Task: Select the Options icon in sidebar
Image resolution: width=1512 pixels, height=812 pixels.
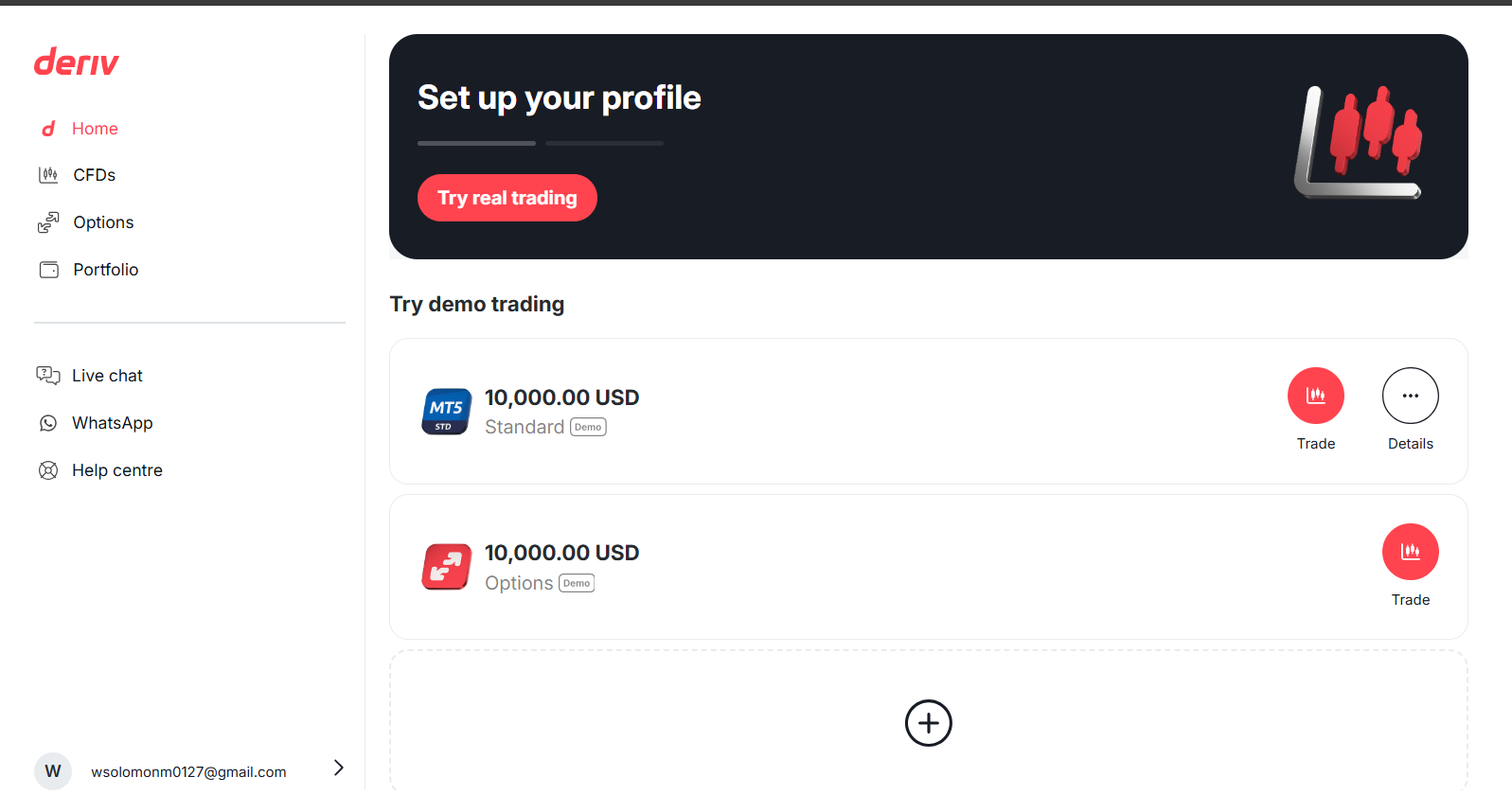Action: coord(48,222)
